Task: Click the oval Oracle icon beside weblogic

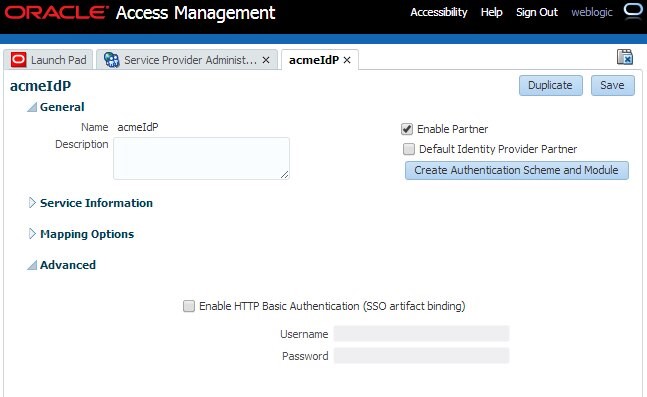Action: tap(633, 10)
